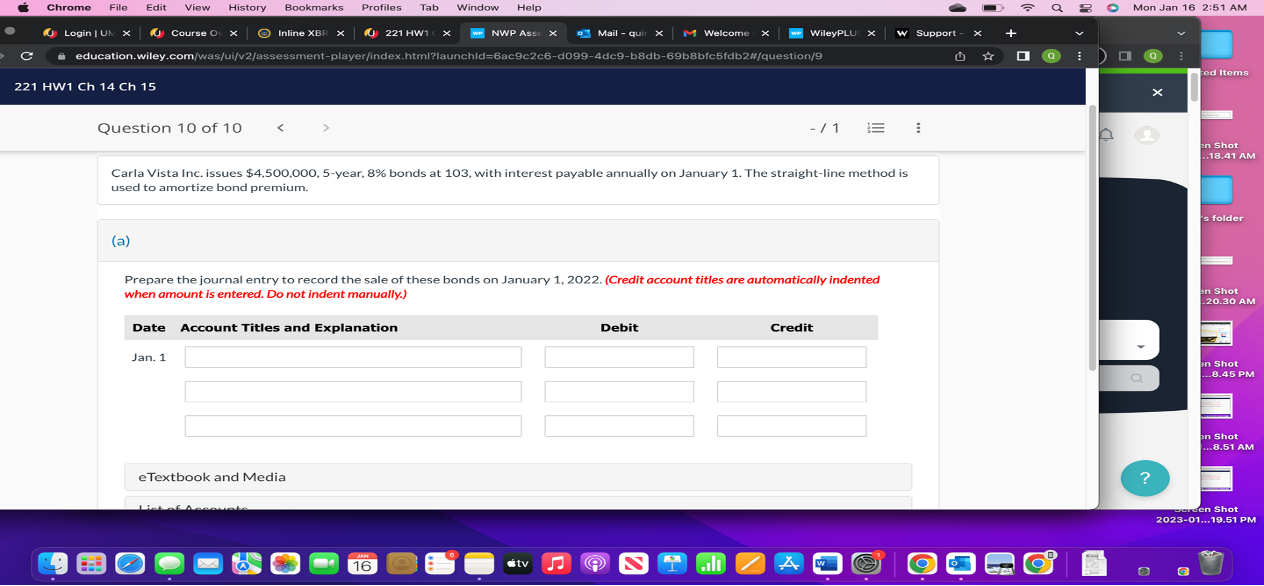Open Calendar showing Jan 16 in Dock
Viewport: 1264px width, 586px height.
tap(362, 563)
